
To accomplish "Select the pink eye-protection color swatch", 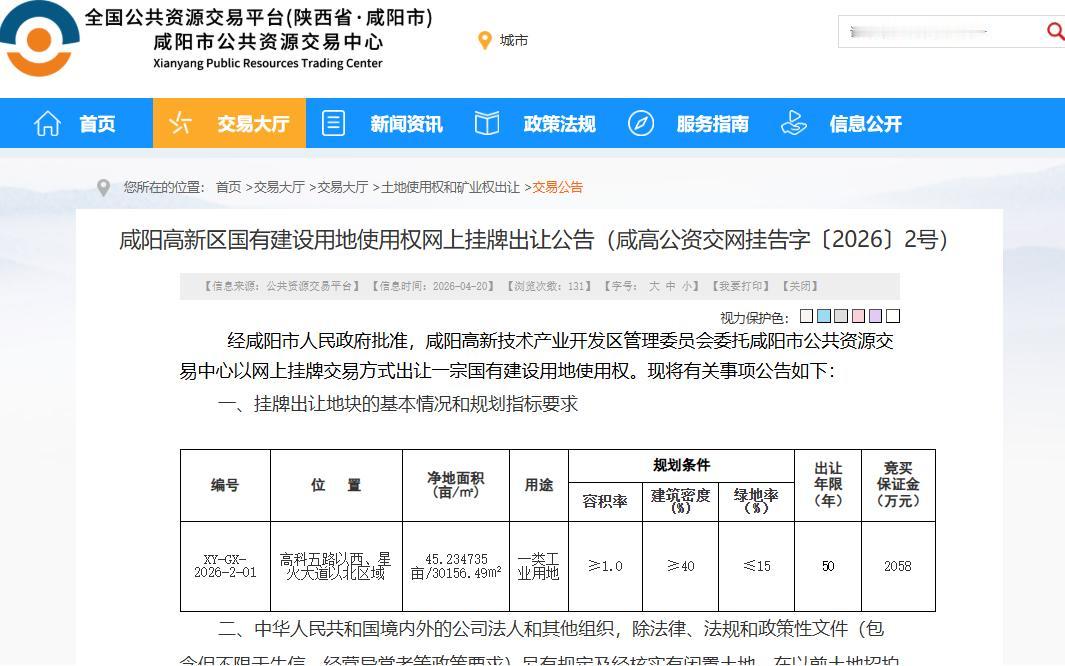I will 858,315.
